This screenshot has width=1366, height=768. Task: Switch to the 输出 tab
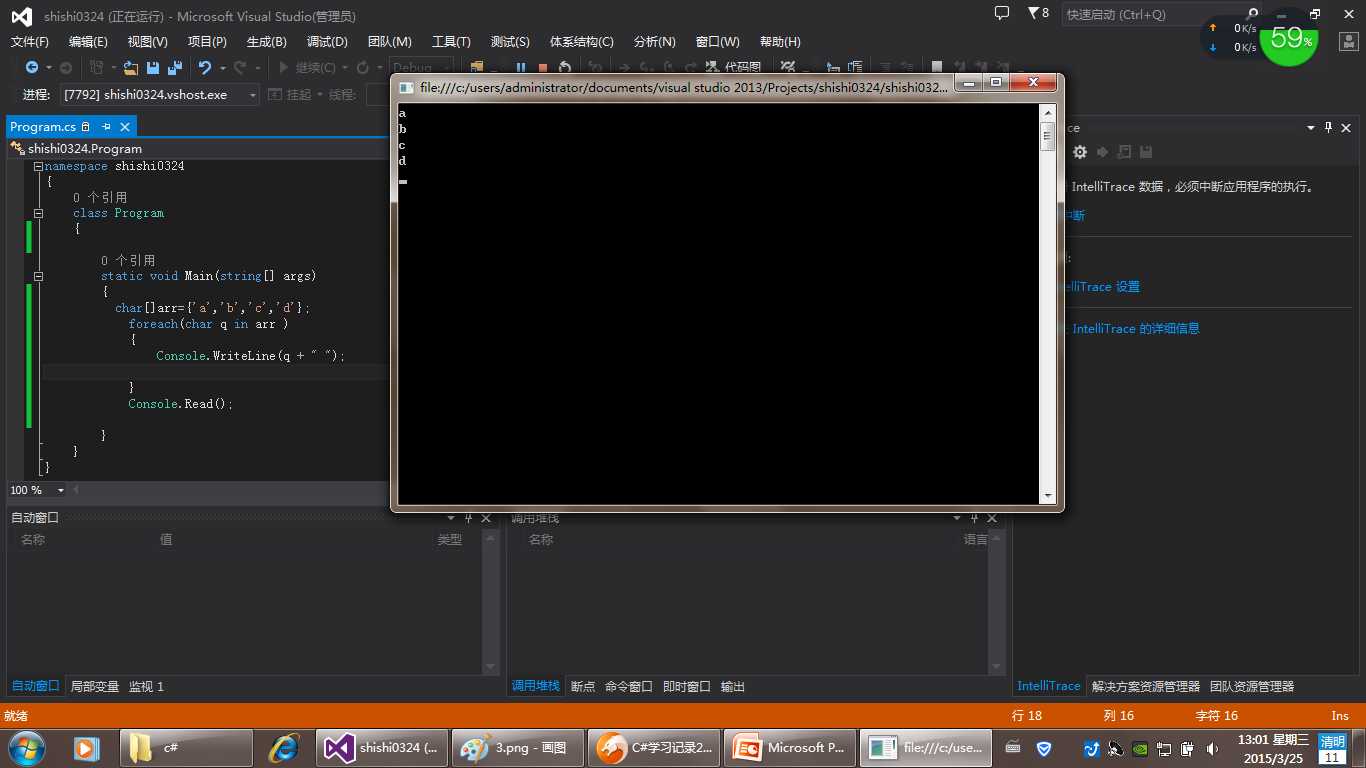[732, 686]
